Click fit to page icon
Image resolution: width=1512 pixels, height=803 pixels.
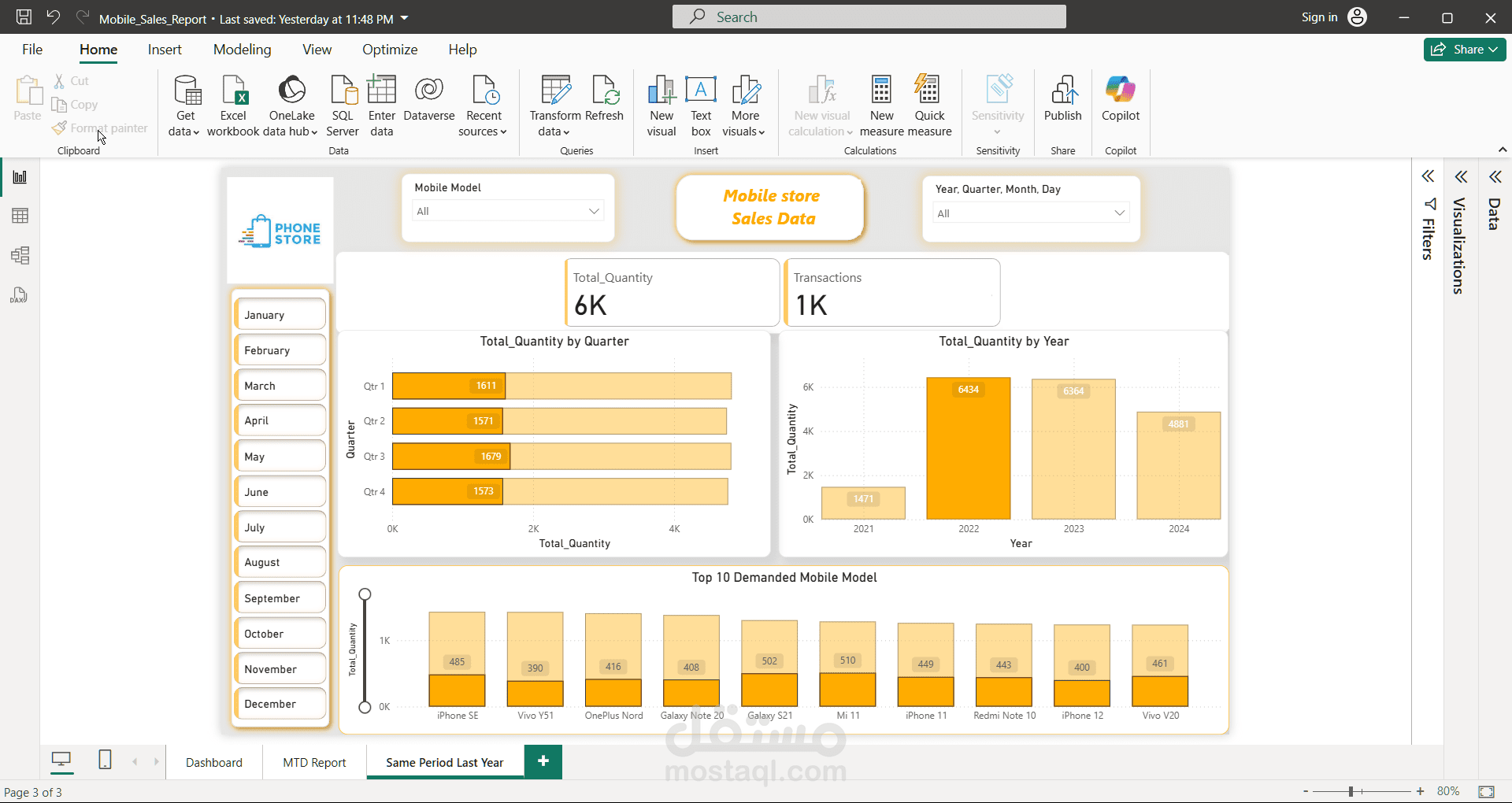[x=1487, y=791]
